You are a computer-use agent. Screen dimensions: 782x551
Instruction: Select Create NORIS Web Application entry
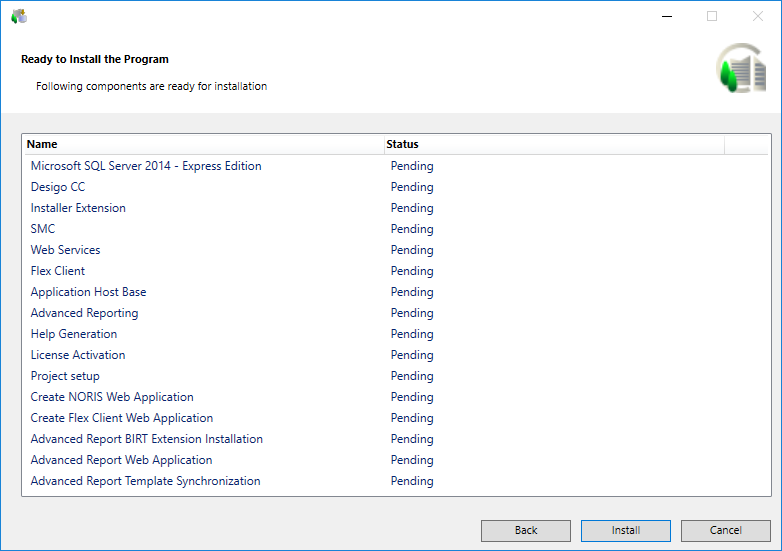click(112, 397)
